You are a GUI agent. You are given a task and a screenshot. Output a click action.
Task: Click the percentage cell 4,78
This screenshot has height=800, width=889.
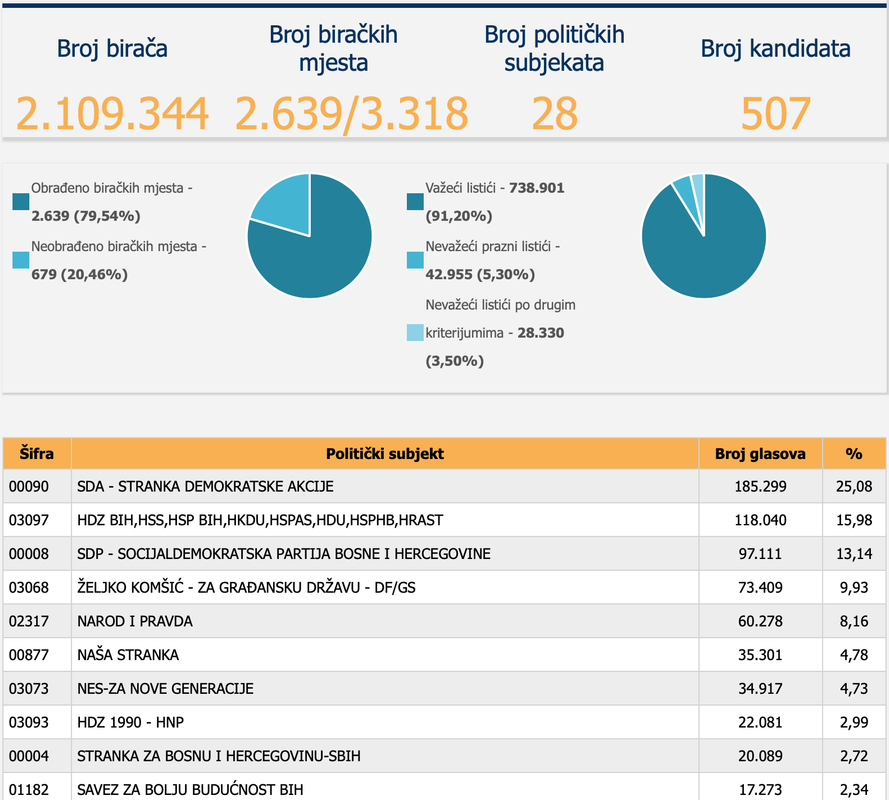click(x=854, y=655)
